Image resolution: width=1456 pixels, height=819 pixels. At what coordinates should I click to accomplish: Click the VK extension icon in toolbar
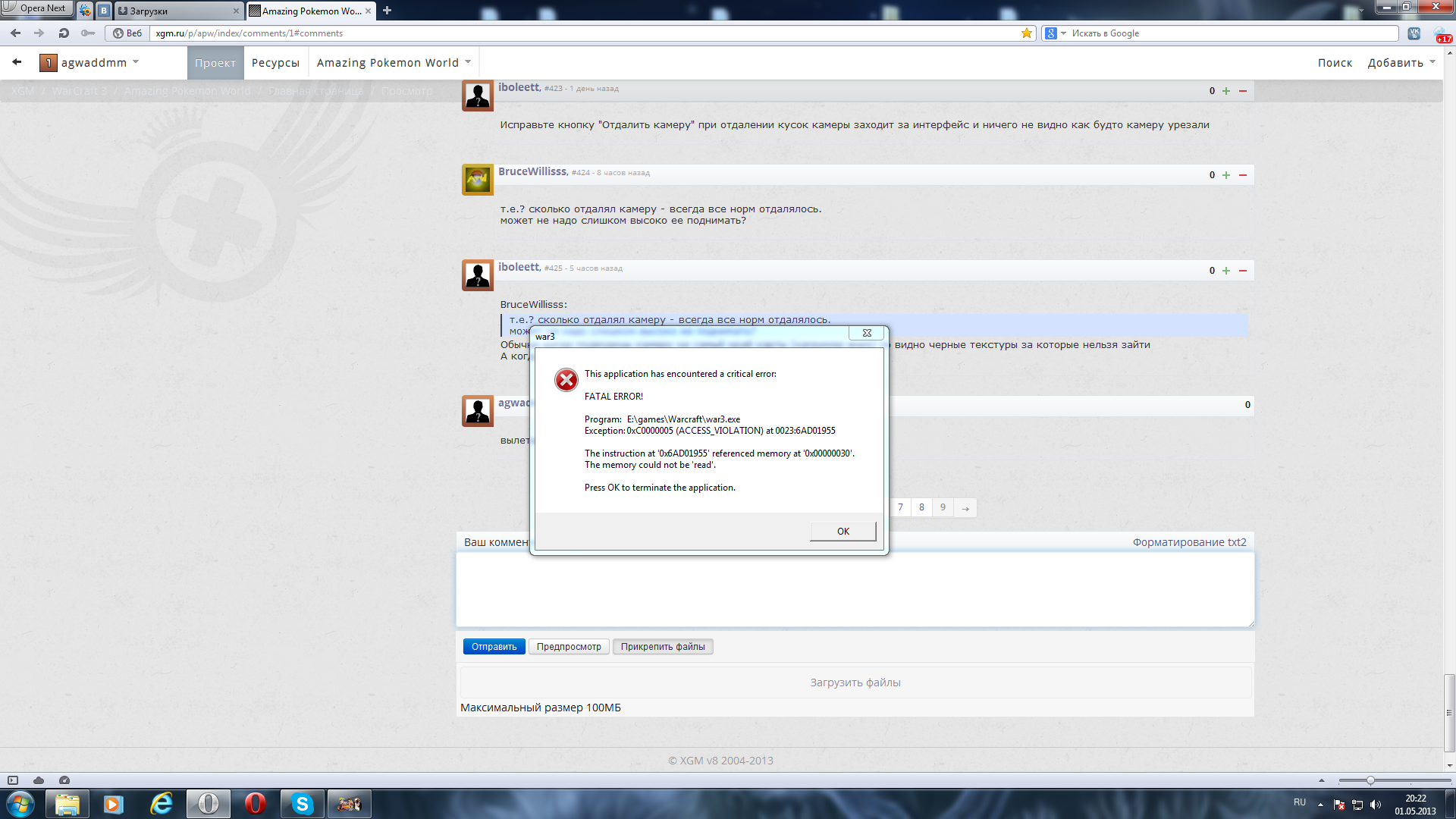[x=1414, y=33]
